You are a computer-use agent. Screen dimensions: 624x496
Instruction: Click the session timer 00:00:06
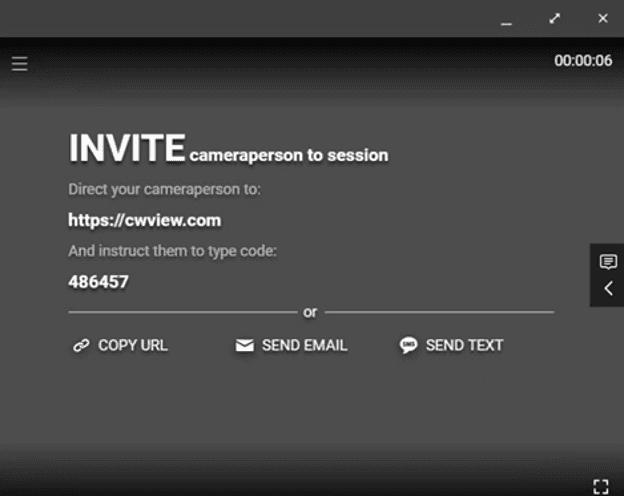(x=583, y=61)
